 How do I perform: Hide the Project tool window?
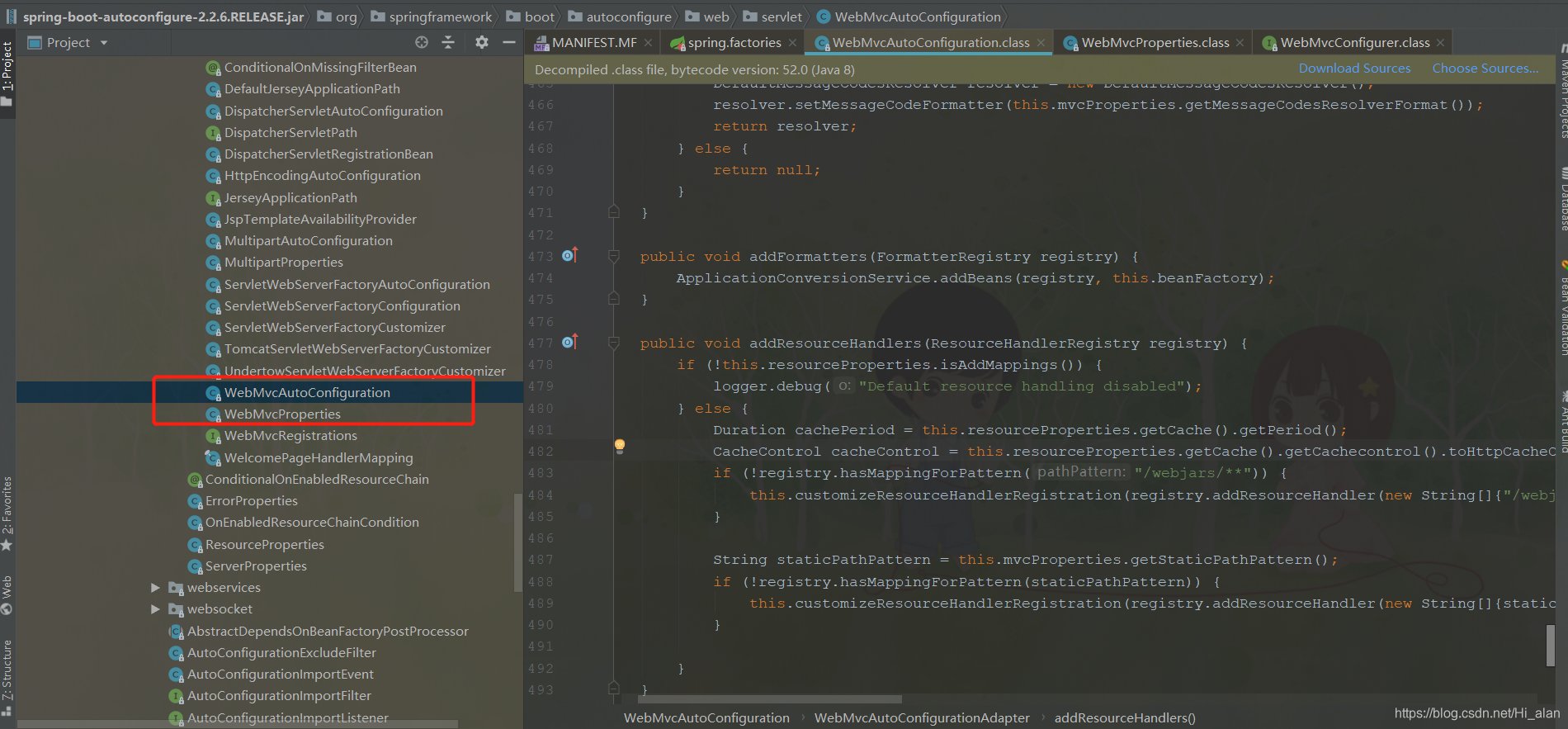[509, 42]
